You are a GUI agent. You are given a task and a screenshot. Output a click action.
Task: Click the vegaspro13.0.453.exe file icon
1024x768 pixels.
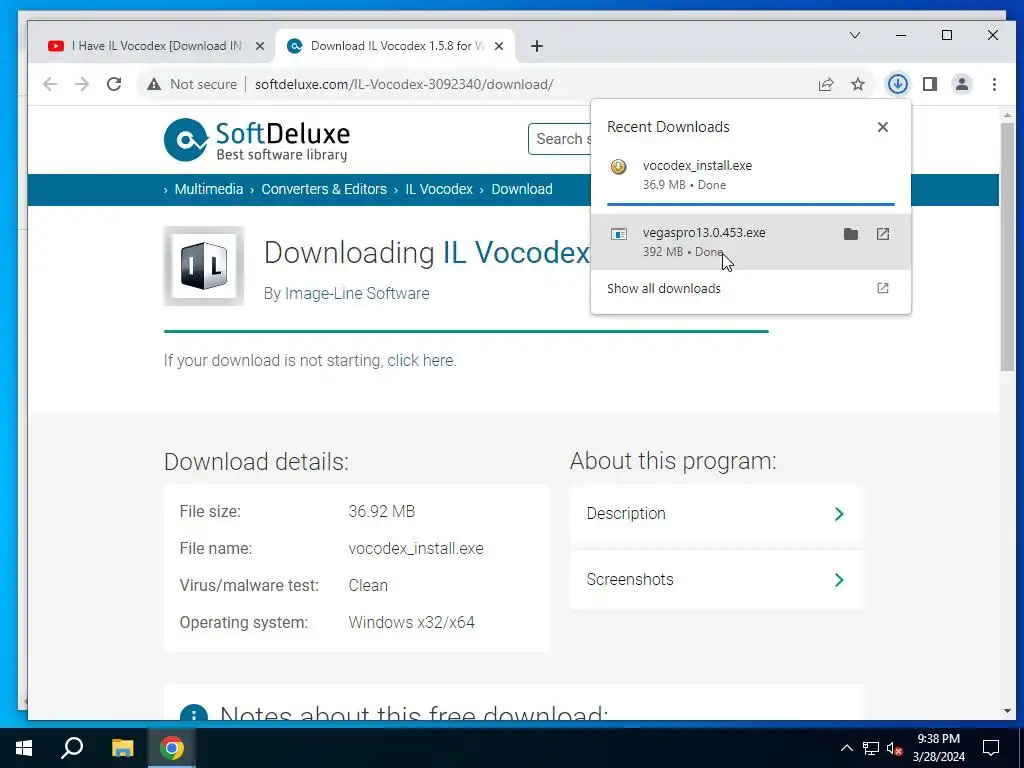tap(618, 234)
